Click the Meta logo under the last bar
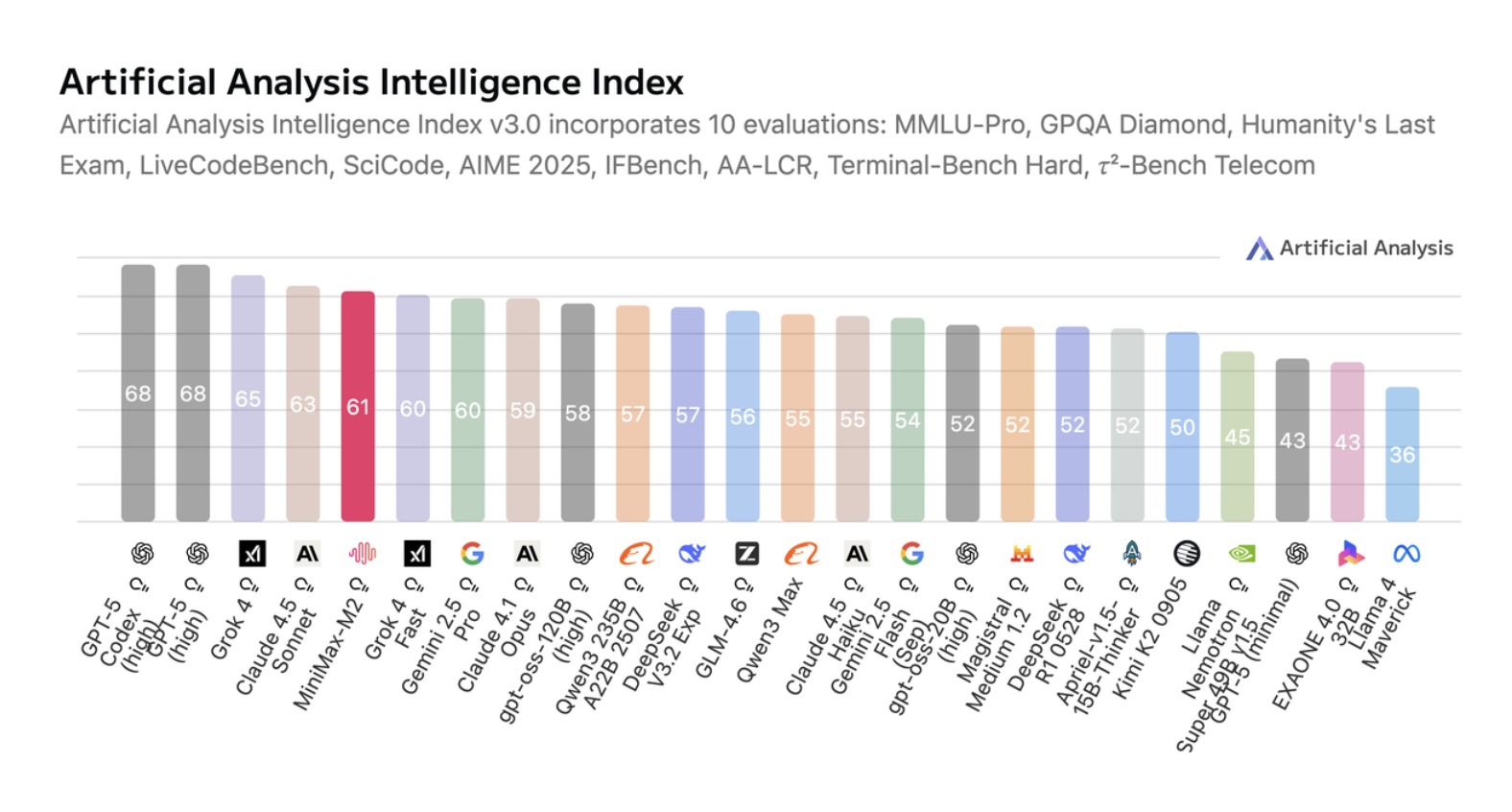This screenshot has height=812, width=1512. pyautogui.click(x=1406, y=554)
